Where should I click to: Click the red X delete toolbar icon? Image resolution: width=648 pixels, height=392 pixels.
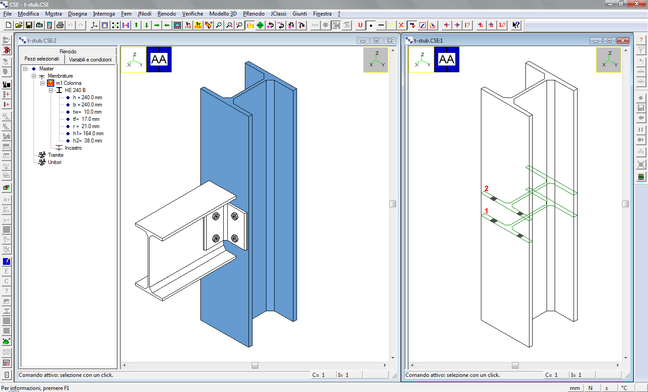(401, 25)
